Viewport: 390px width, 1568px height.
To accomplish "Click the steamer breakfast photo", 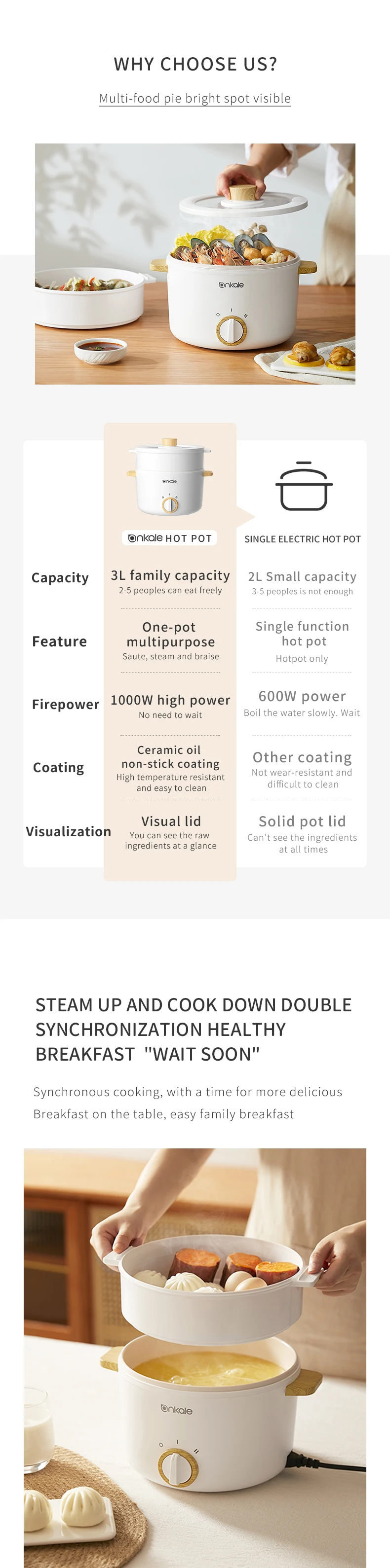I will tap(195, 1358).
